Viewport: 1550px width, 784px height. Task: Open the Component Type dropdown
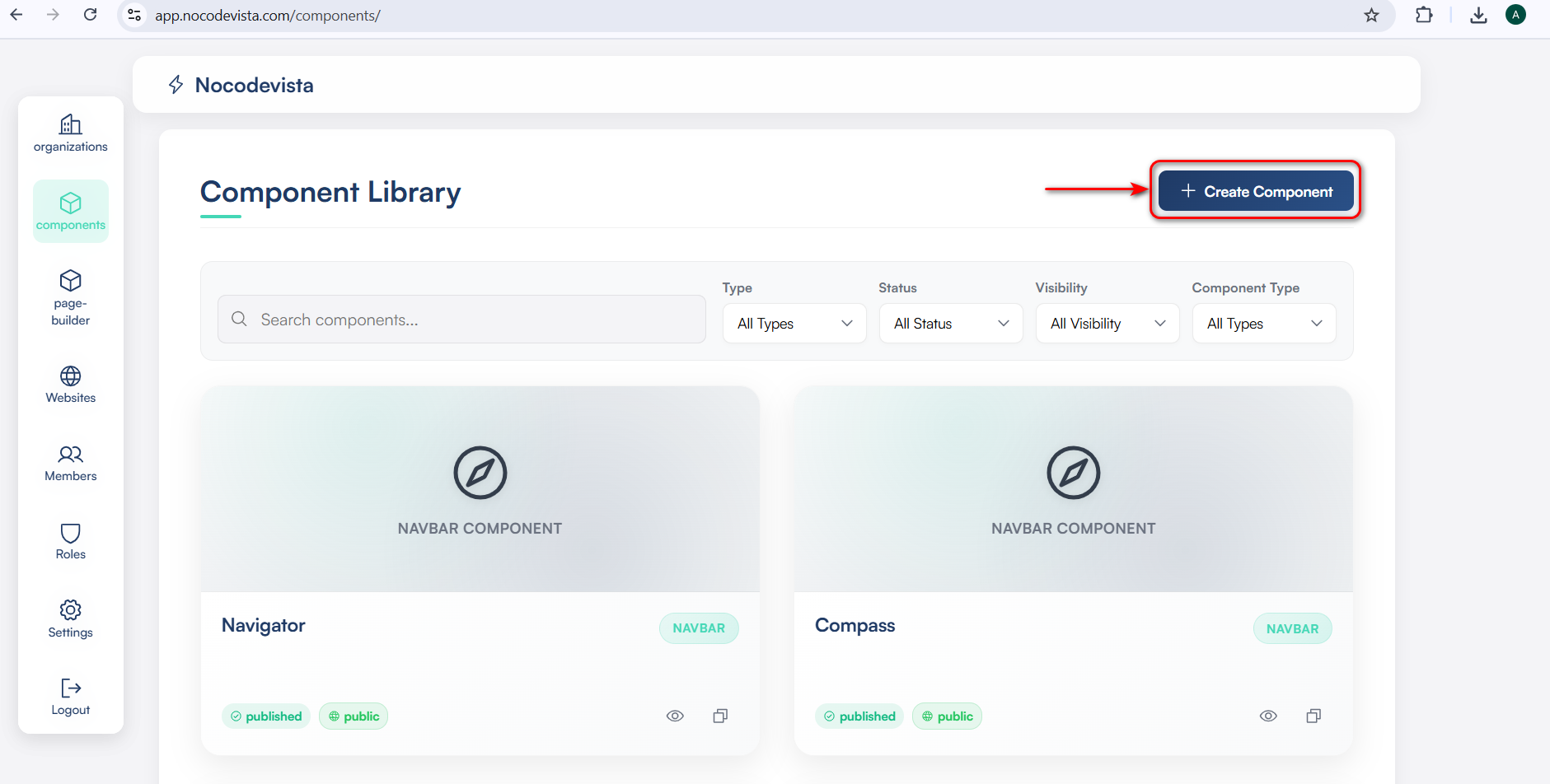click(1263, 324)
